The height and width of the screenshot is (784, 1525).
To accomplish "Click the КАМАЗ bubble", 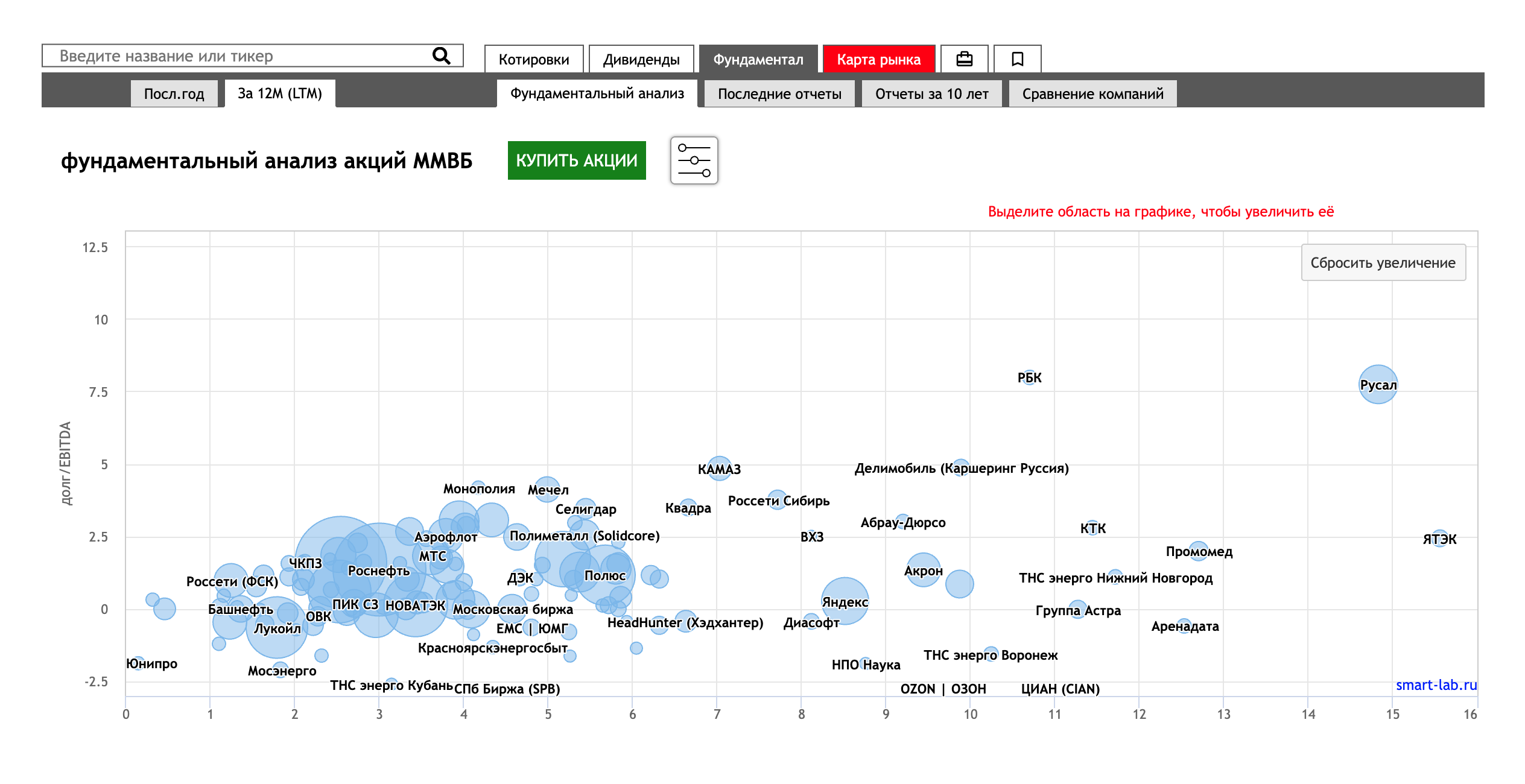I will [x=719, y=469].
